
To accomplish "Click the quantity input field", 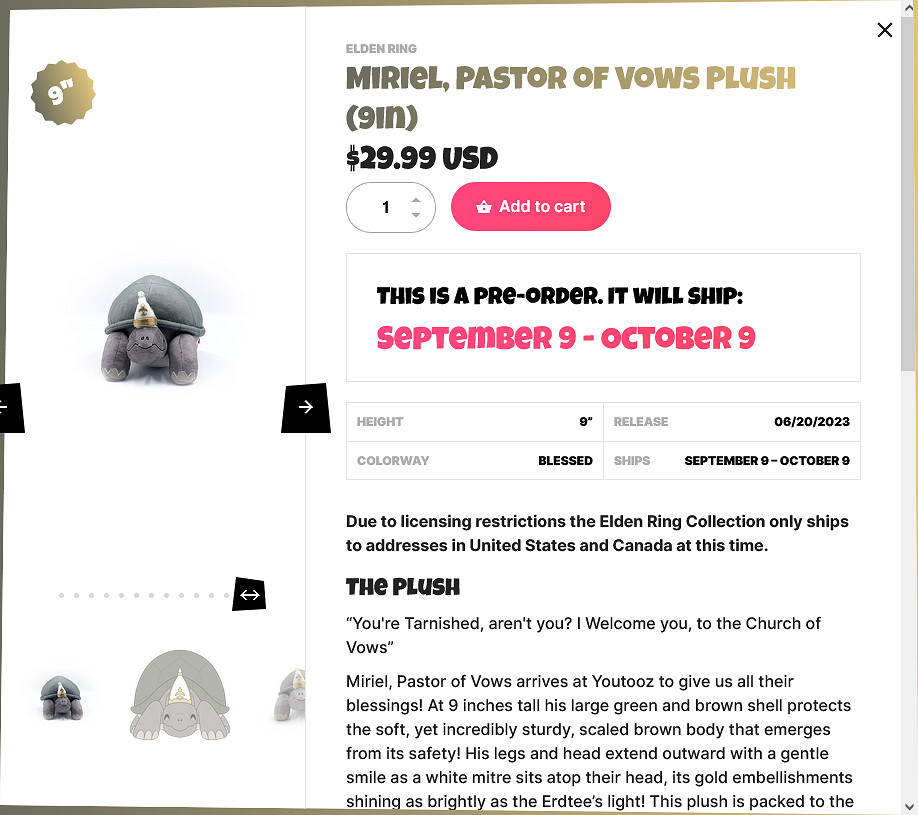I will coord(391,207).
